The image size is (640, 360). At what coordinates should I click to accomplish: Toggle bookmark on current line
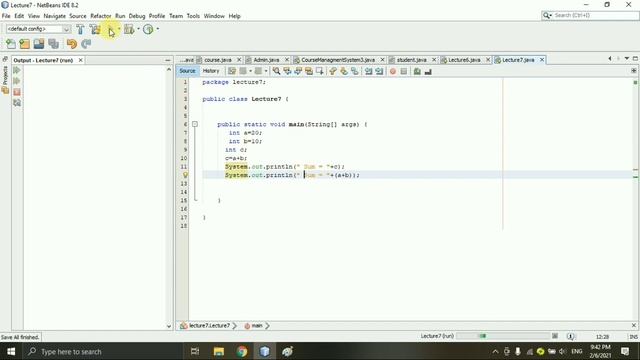(x=355, y=71)
